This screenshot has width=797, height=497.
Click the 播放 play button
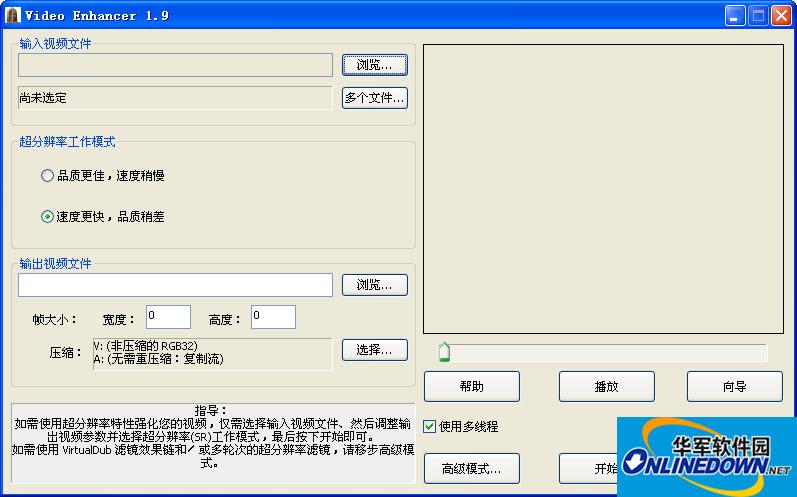[x=606, y=386]
